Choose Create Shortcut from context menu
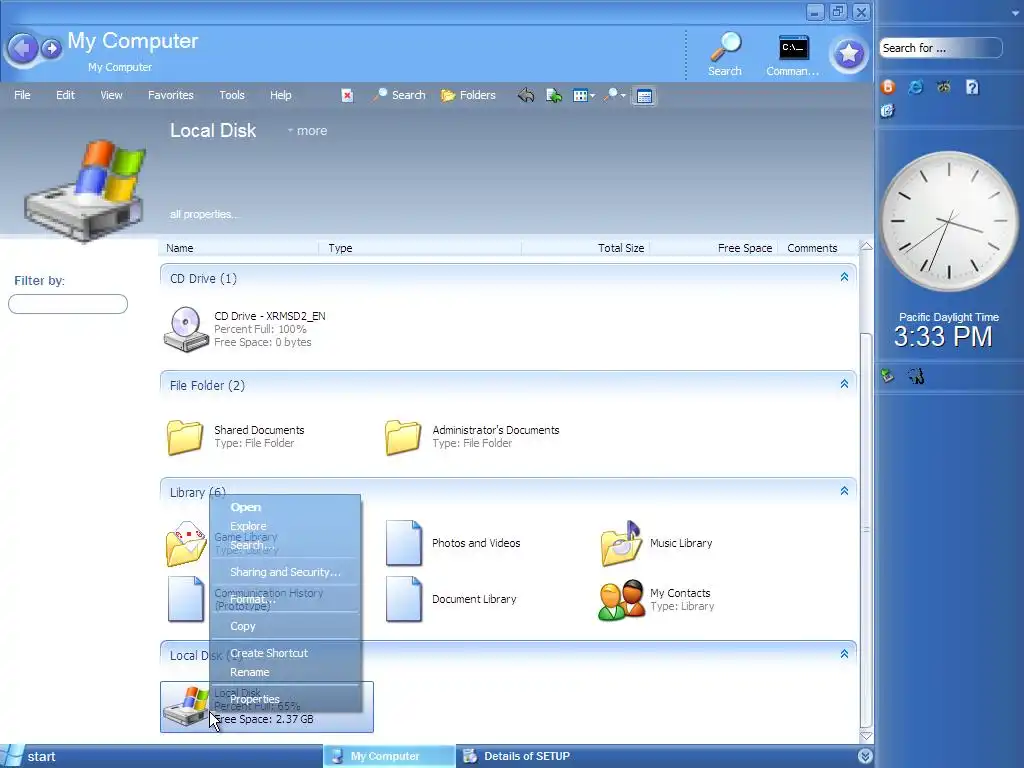The width and height of the screenshot is (1024, 768). point(285,653)
